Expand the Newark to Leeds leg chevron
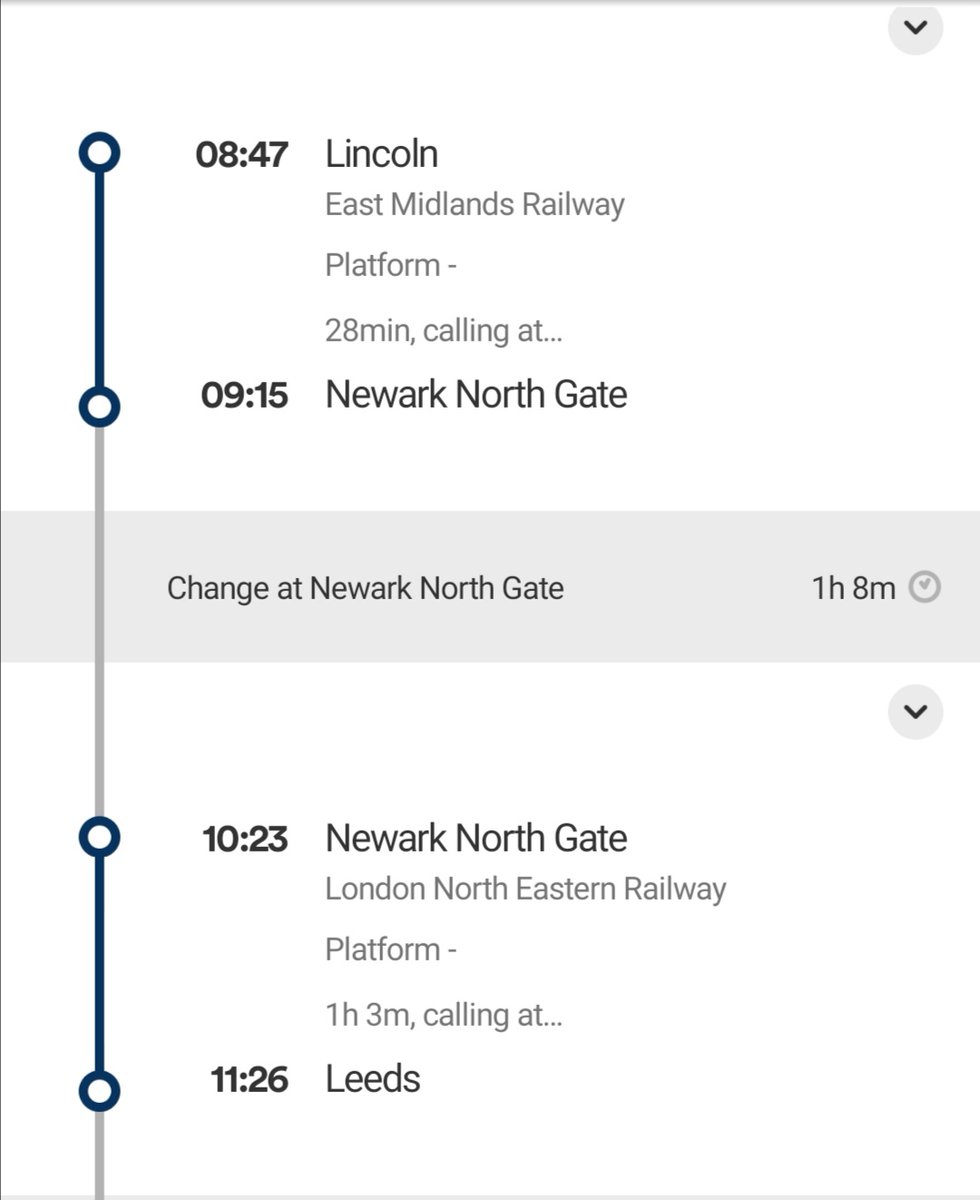980x1200 pixels. pos(915,712)
